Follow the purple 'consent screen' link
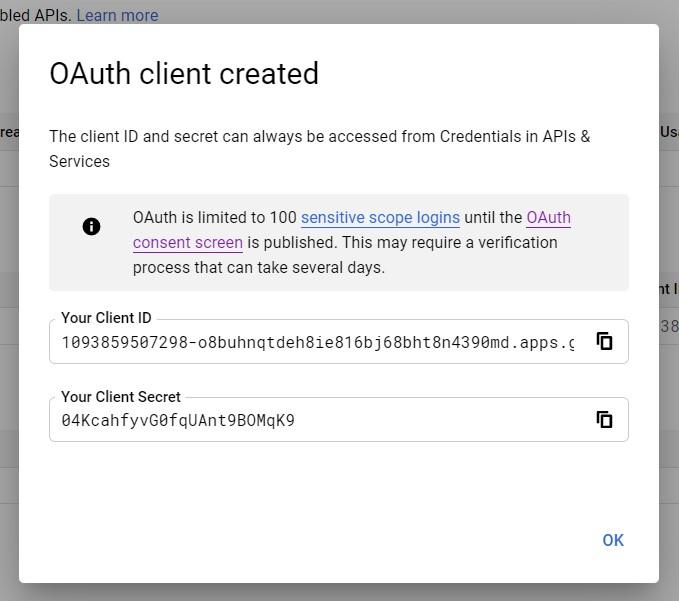Screen dimensions: 679x601 pyautogui.click(x=188, y=242)
